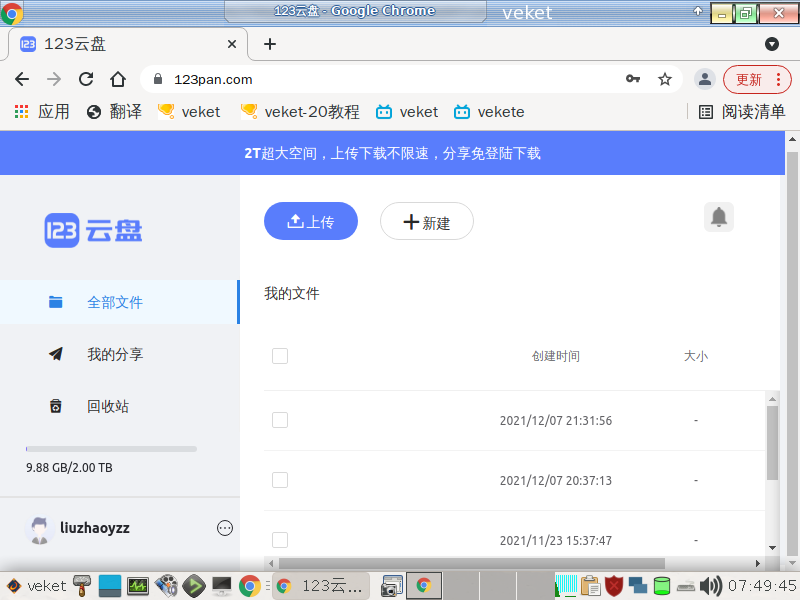Click the clipboard icon in system tray

click(x=591, y=586)
